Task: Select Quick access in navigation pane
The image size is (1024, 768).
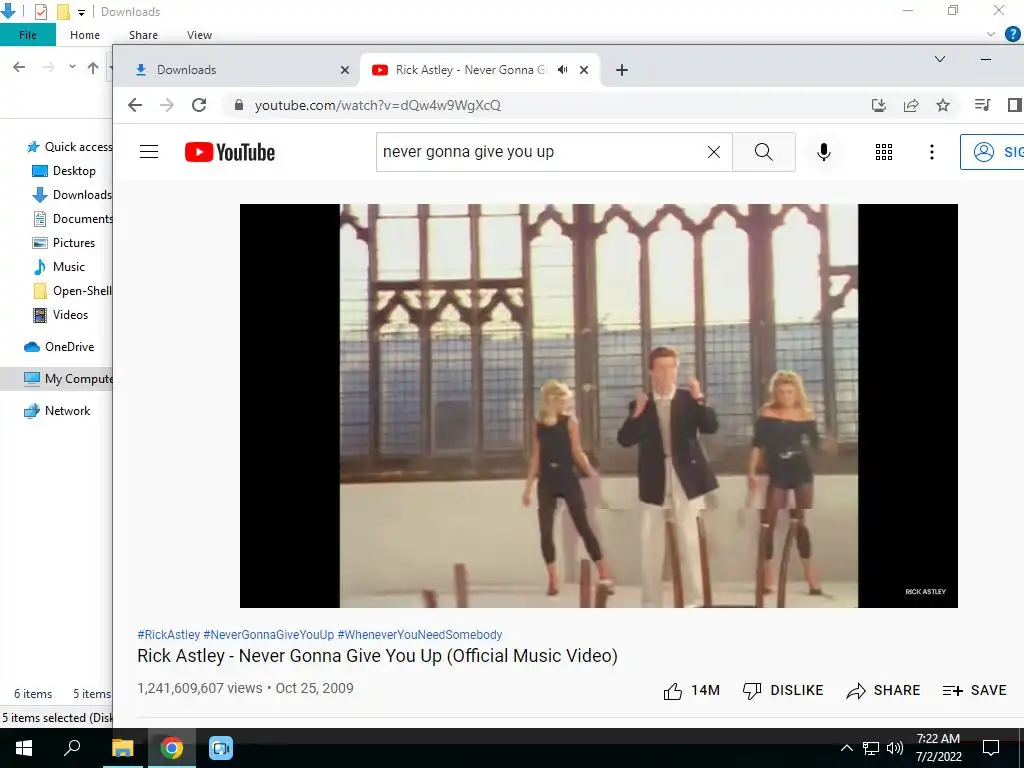Action: point(71,147)
